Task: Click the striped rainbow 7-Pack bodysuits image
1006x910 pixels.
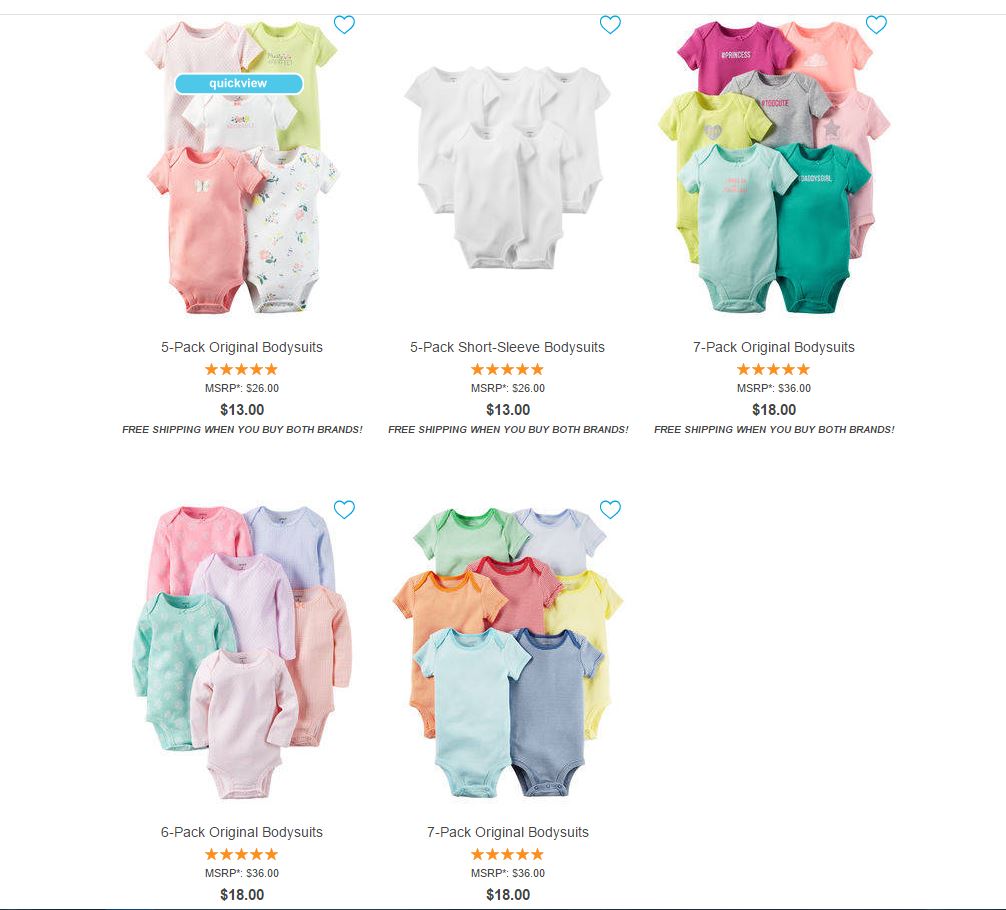Action: pyautogui.click(x=507, y=651)
